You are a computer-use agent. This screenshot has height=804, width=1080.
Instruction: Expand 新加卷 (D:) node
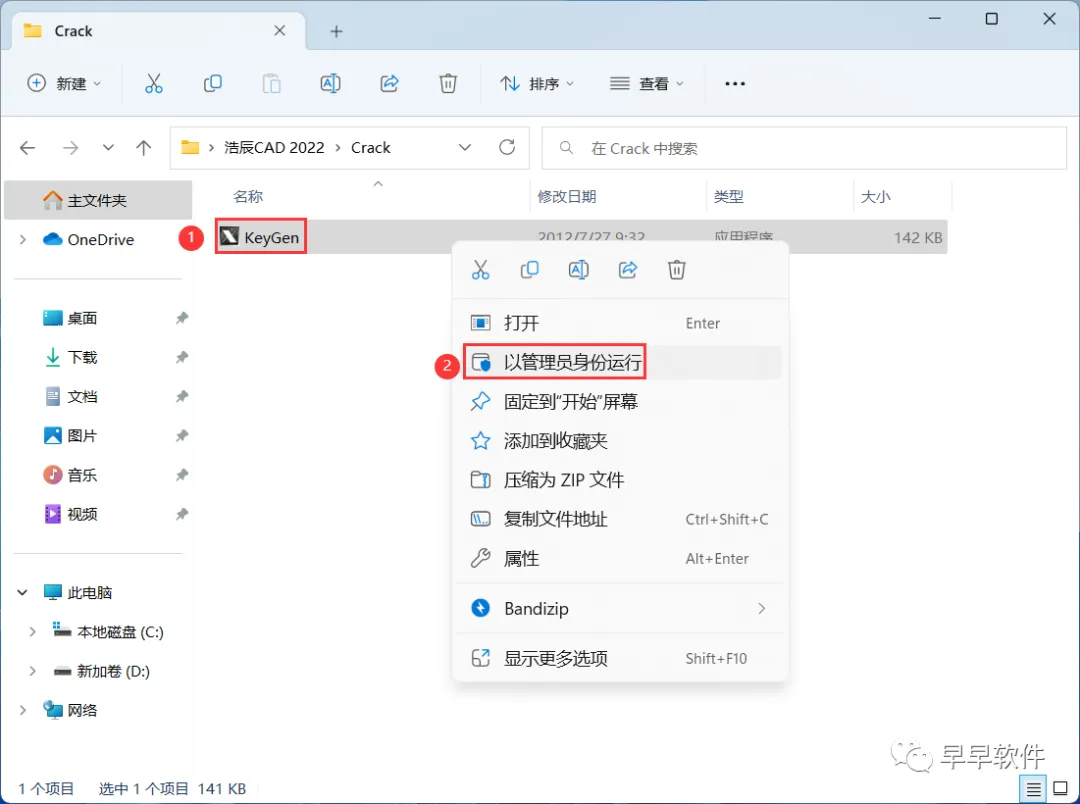[x=32, y=671]
